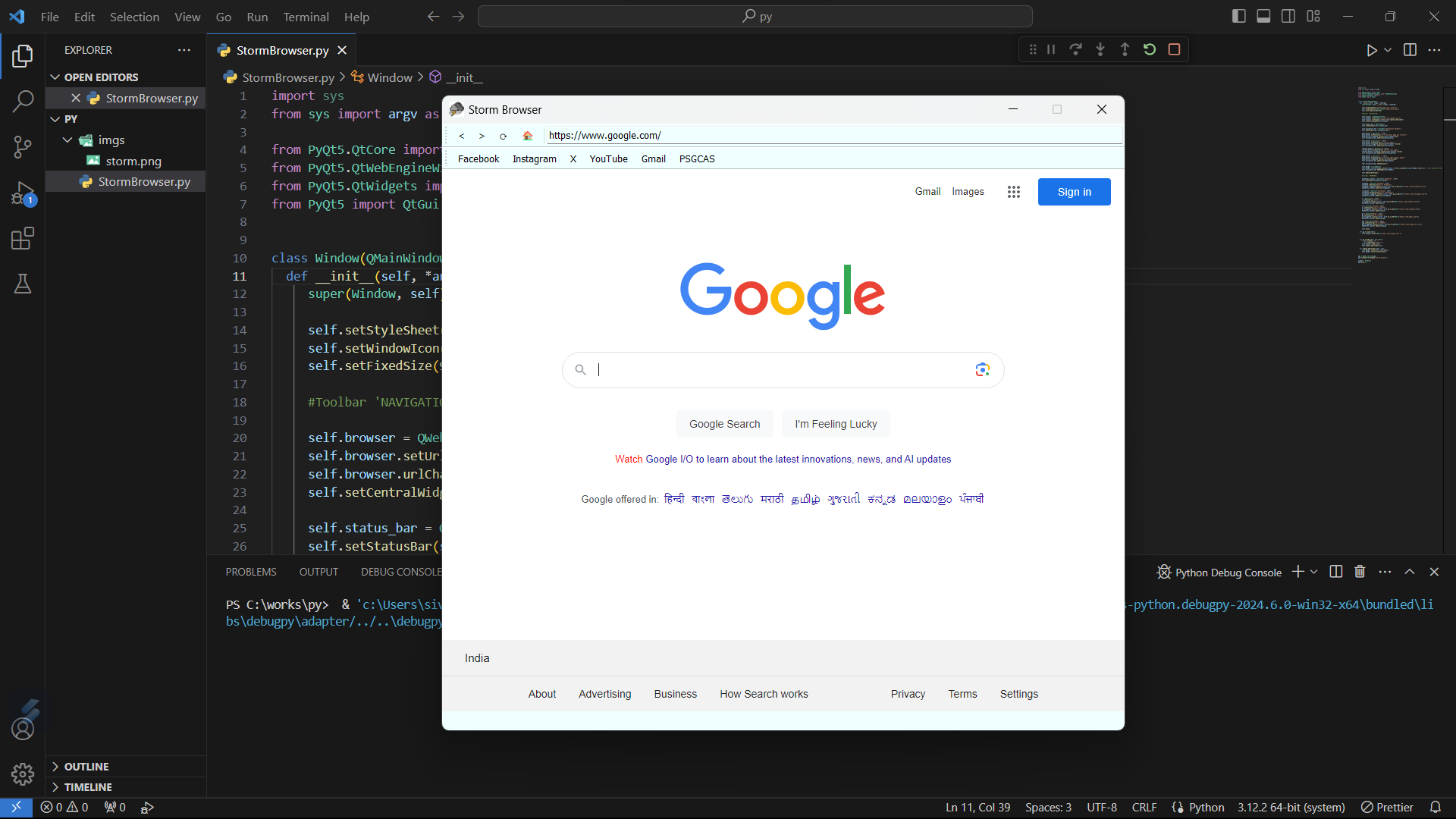Open the Google apps grid
The image size is (1456, 819).
point(1014,191)
